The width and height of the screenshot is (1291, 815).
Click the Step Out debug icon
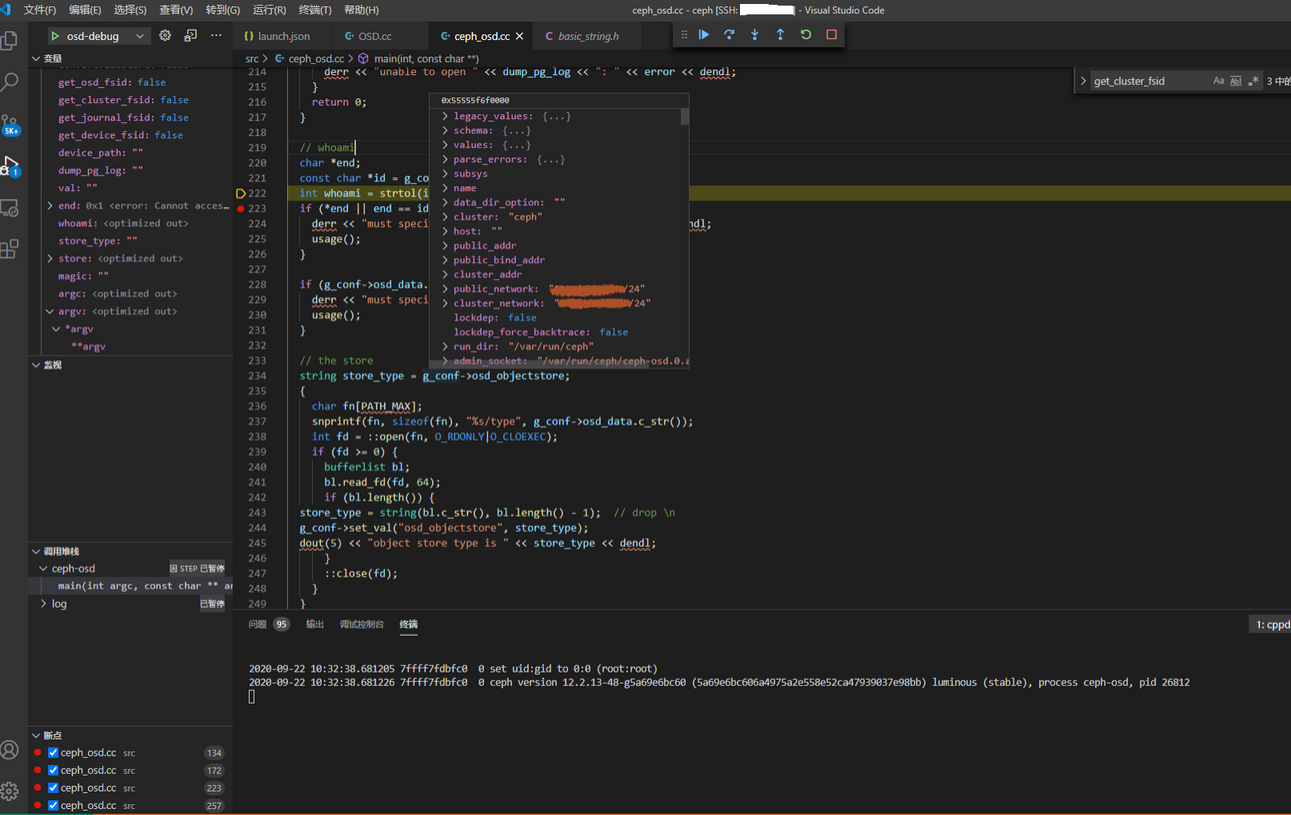tap(780, 35)
